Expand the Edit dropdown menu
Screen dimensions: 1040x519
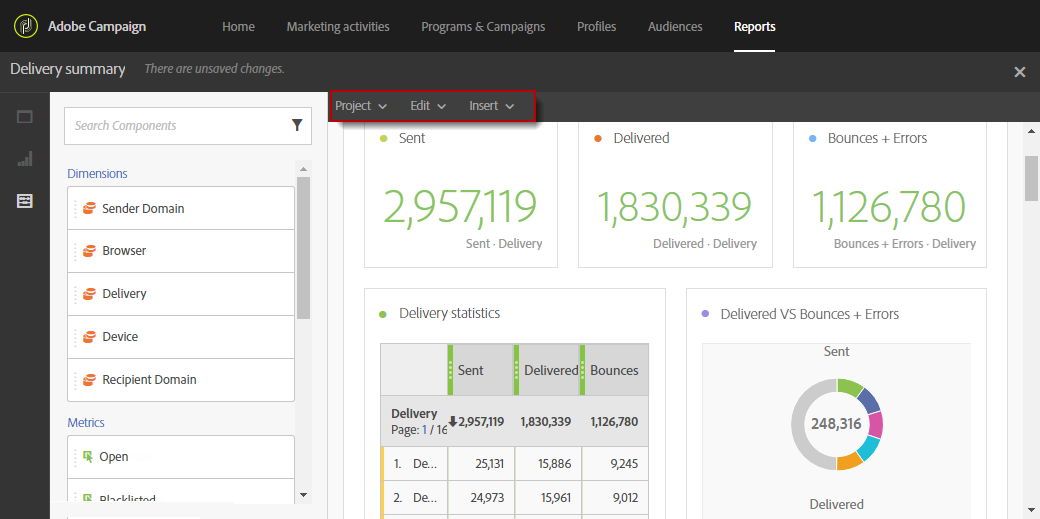point(428,106)
